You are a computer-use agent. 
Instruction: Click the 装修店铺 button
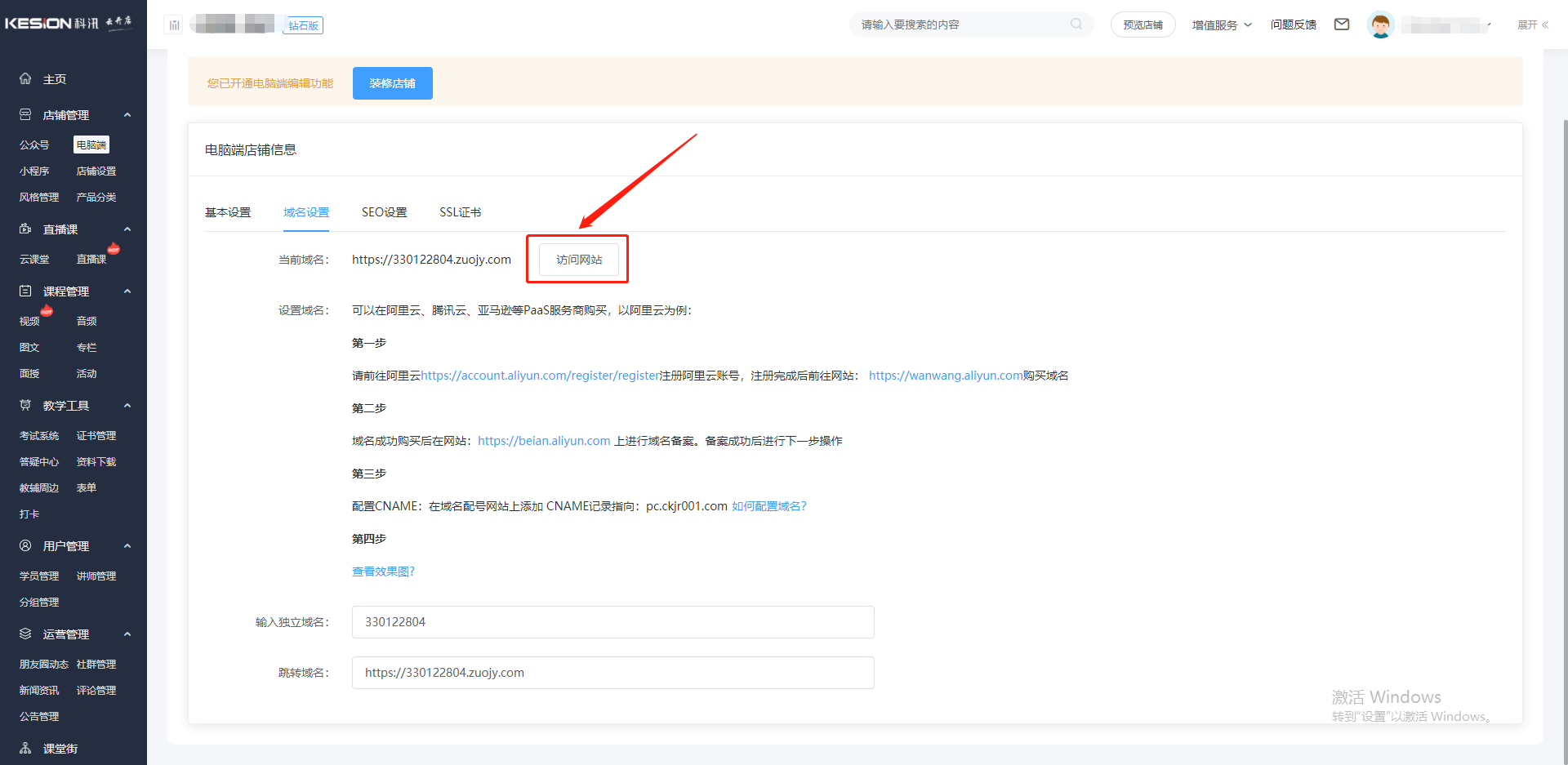(x=392, y=82)
